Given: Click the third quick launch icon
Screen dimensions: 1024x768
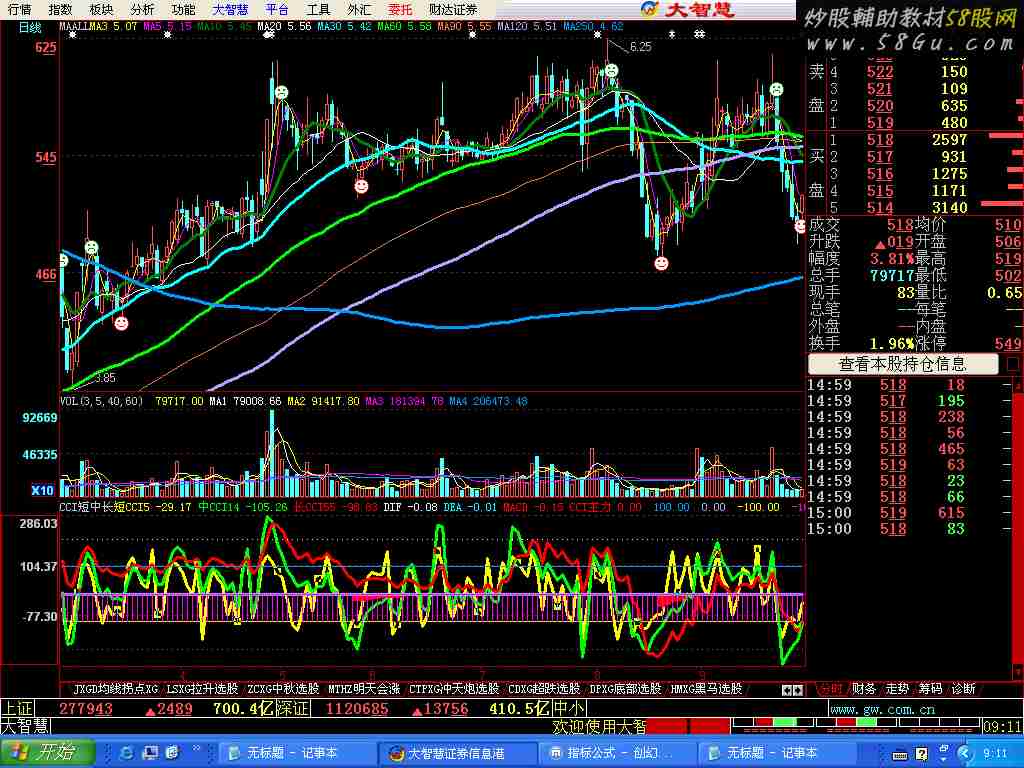Looking at the screenshot, I should pyautogui.click(x=173, y=752).
